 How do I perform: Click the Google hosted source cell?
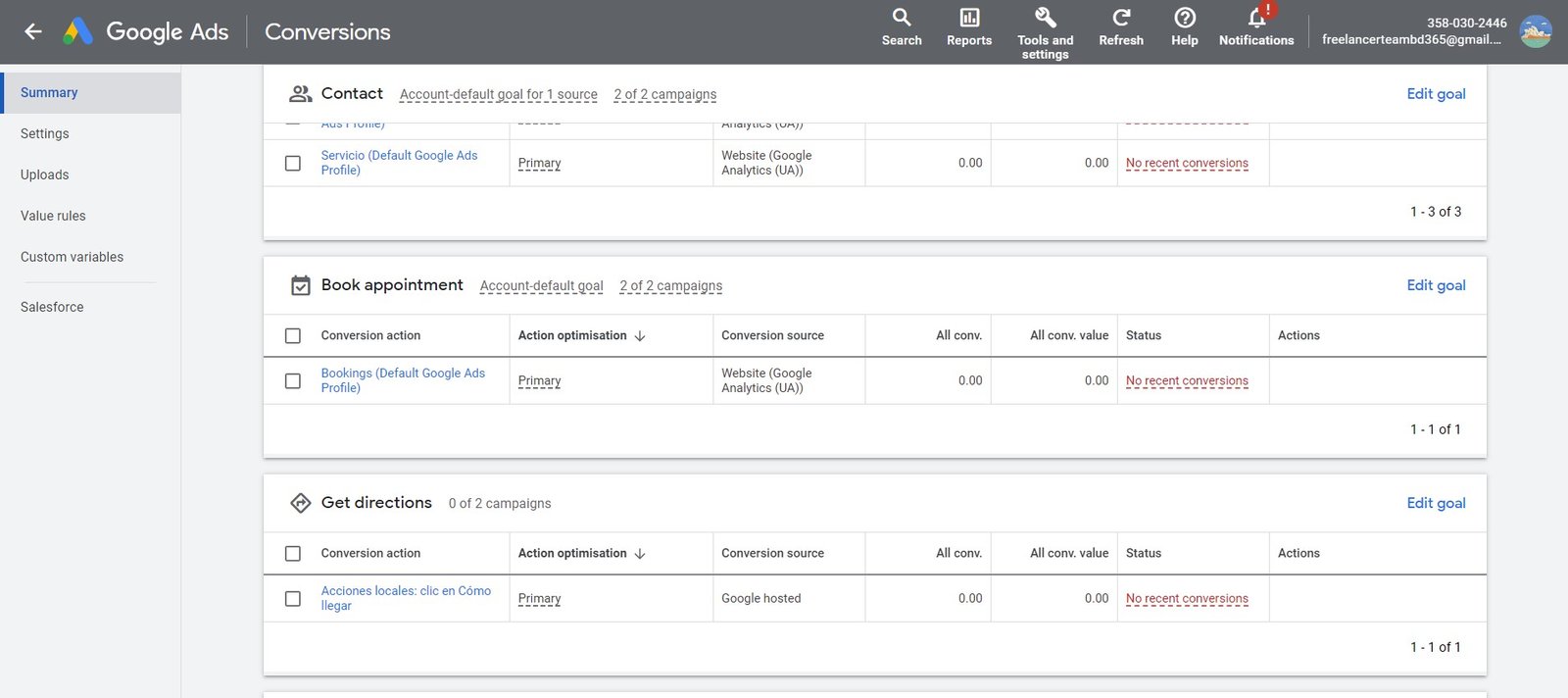click(760, 598)
